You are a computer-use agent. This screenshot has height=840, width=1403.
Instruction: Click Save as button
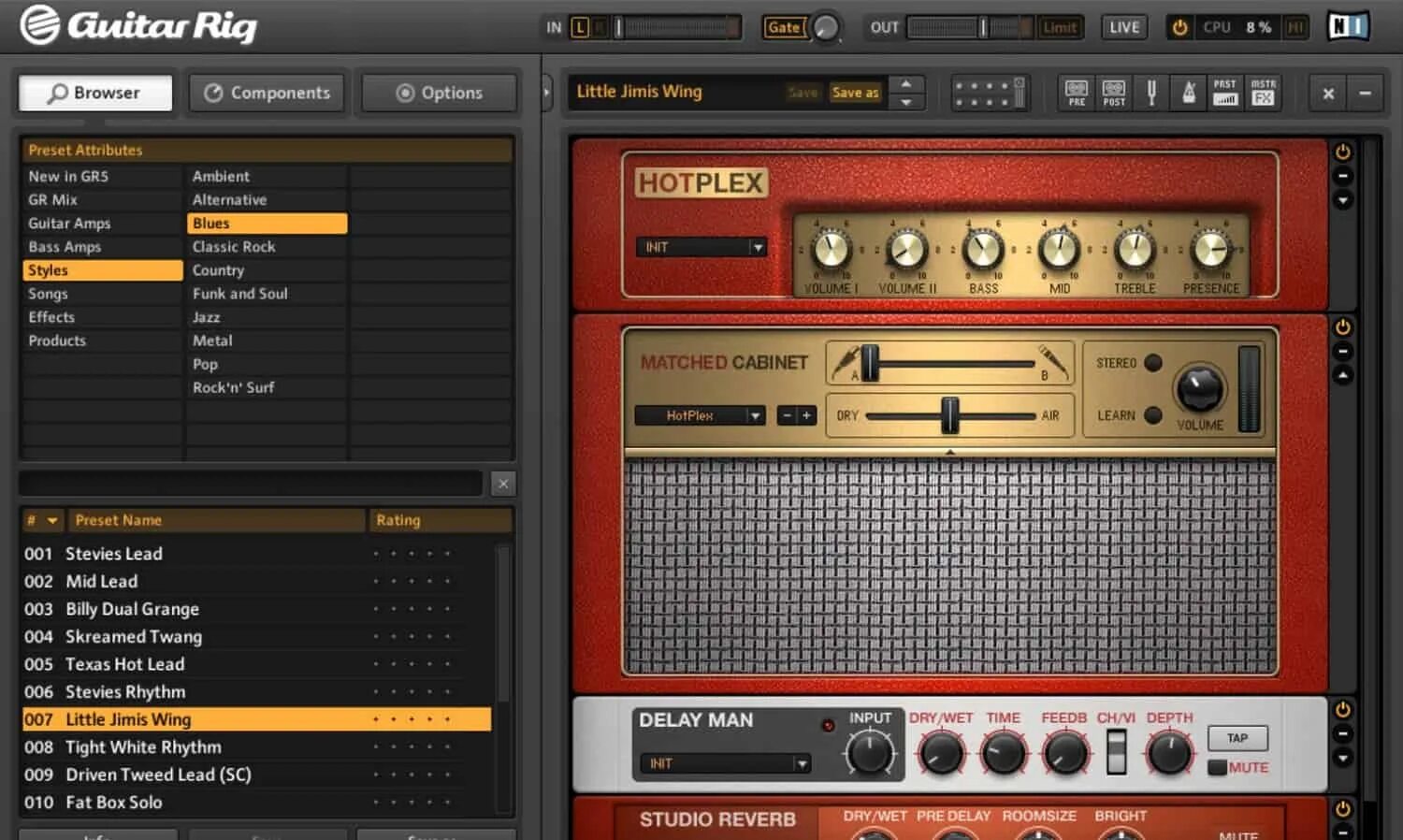[855, 93]
